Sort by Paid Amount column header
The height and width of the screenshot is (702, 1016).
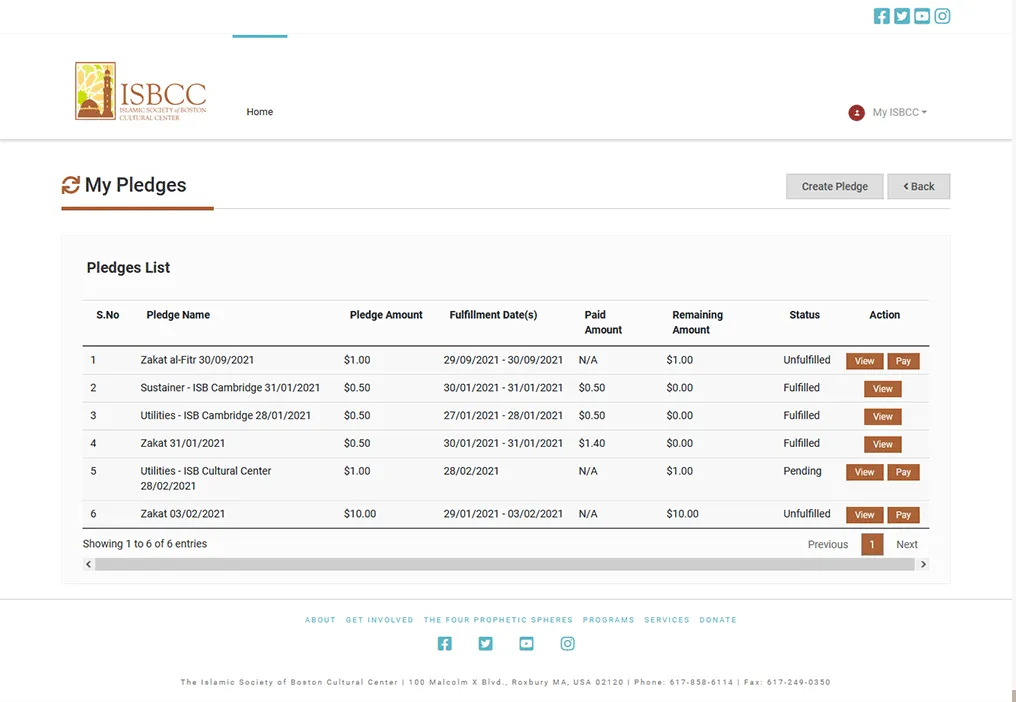click(603, 322)
